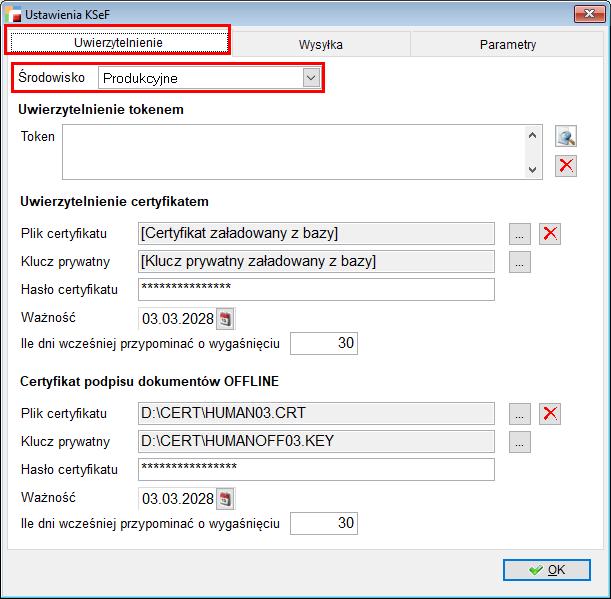Viewport: 611px width, 599px height.
Task: Remove authentication certificate with red X icon
Action: tap(549, 234)
